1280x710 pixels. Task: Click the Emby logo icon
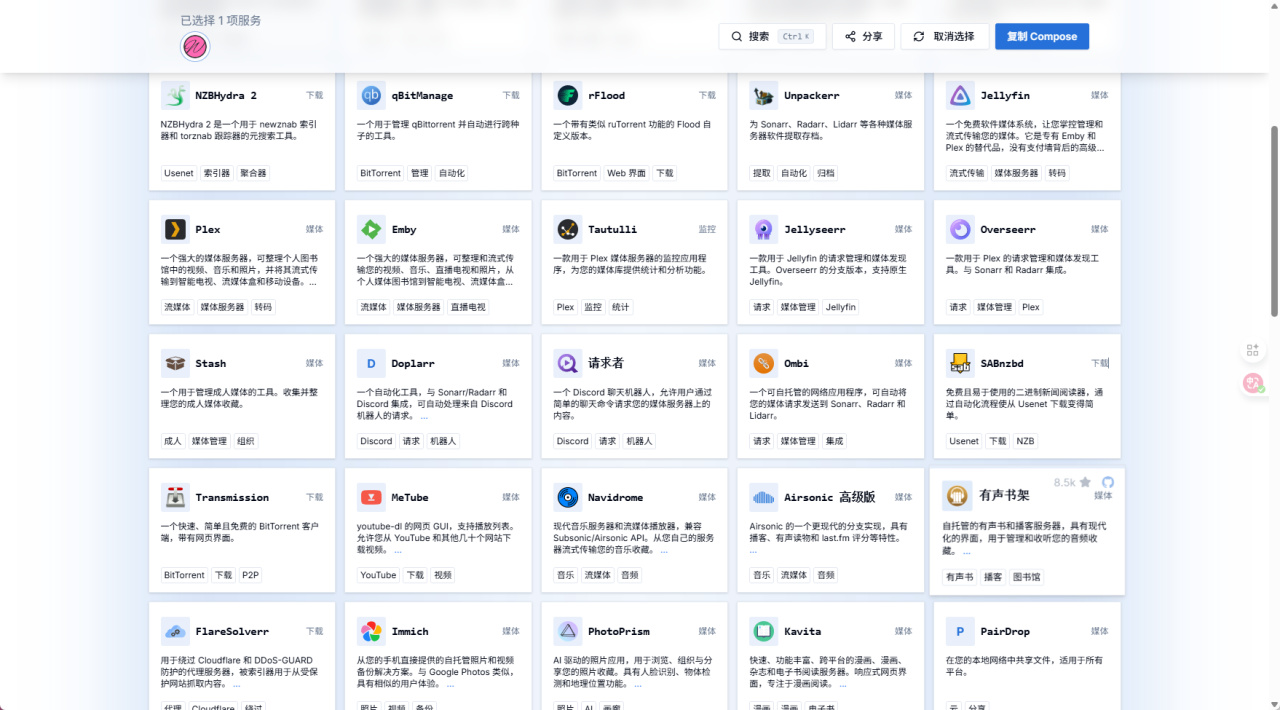pos(371,229)
